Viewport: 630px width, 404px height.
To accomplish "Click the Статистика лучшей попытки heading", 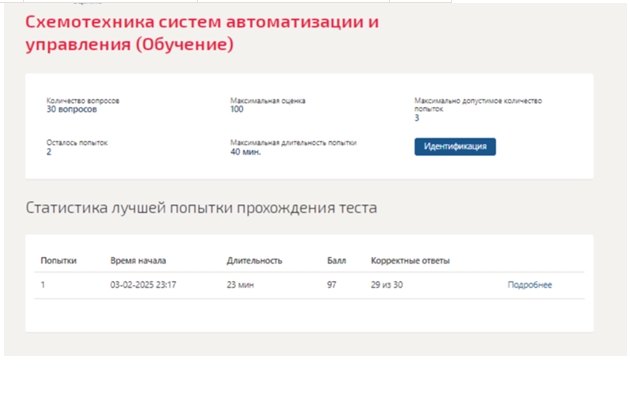I will coord(201,208).
